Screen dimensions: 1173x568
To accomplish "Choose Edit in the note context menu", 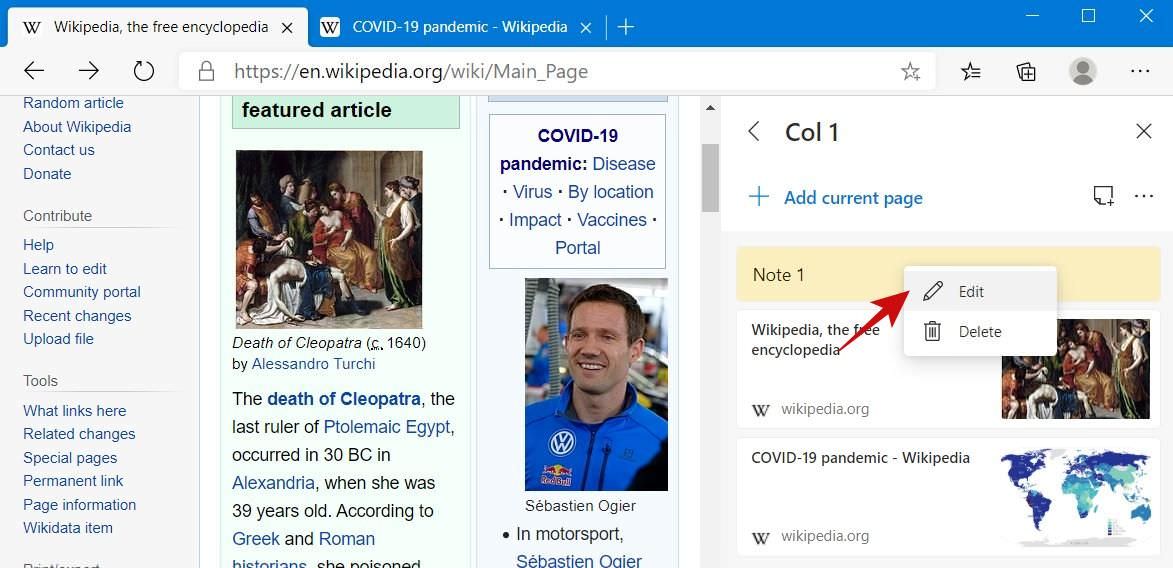I will [x=981, y=291].
